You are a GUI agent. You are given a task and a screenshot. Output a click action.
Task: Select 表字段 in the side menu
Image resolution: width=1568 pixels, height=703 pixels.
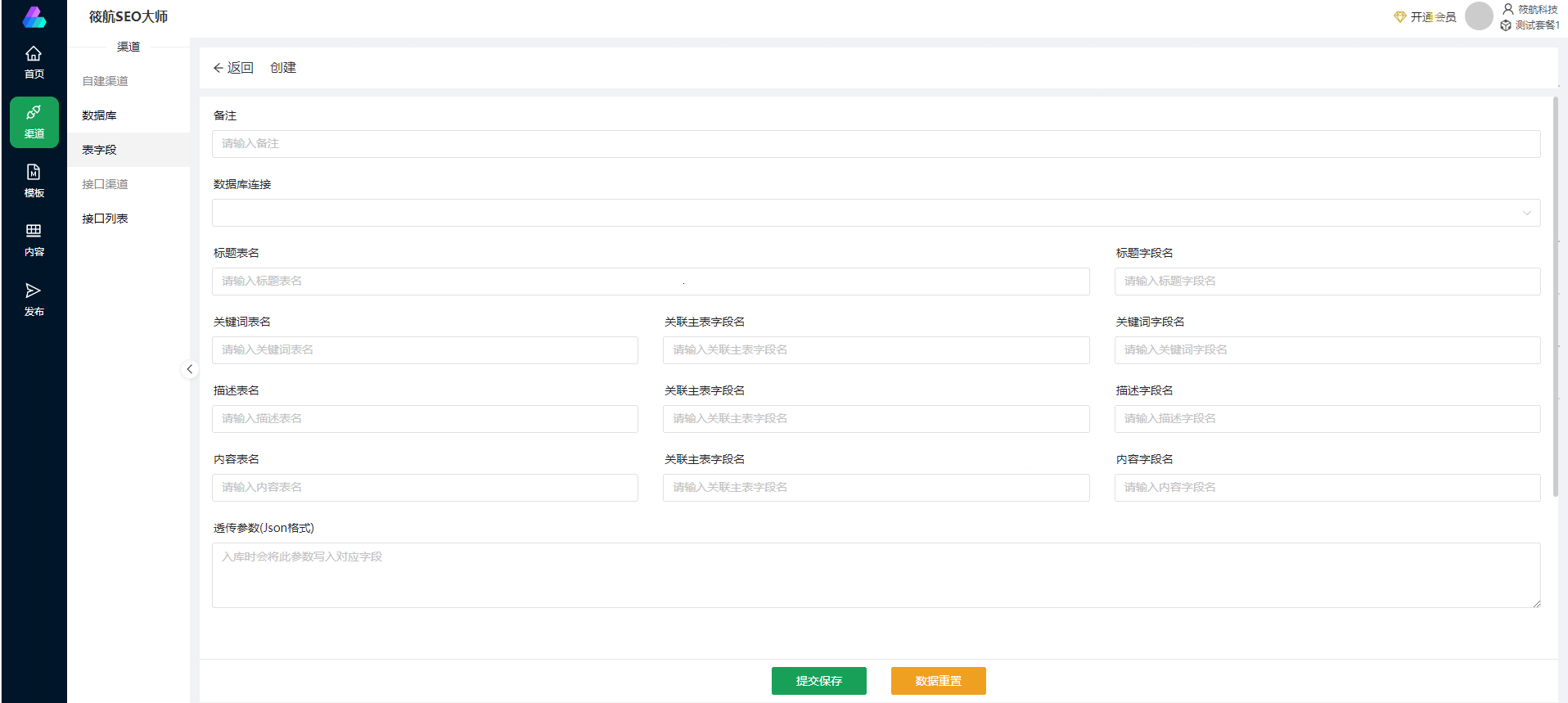128,150
